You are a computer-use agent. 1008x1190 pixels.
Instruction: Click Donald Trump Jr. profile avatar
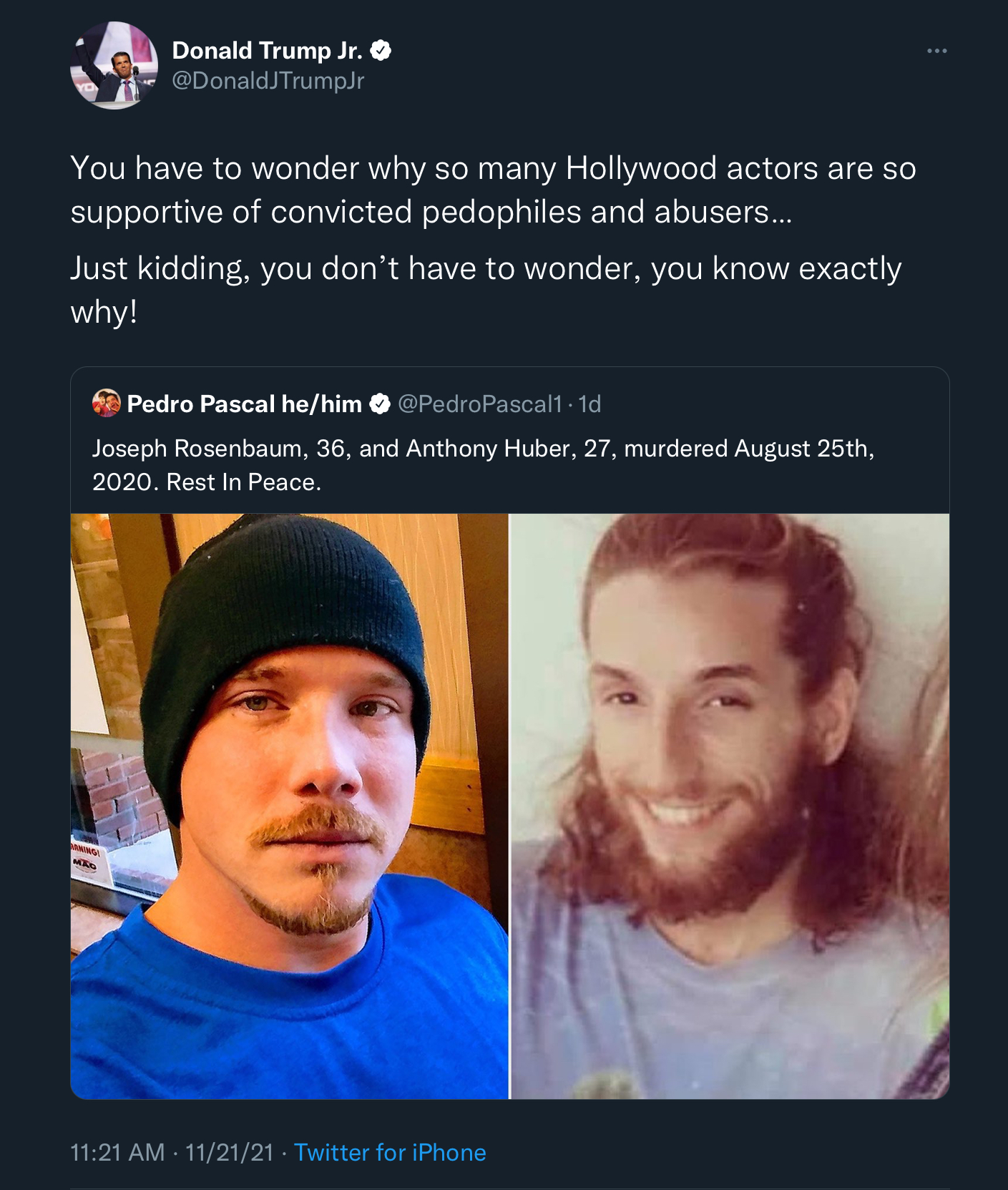click(114, 65)
